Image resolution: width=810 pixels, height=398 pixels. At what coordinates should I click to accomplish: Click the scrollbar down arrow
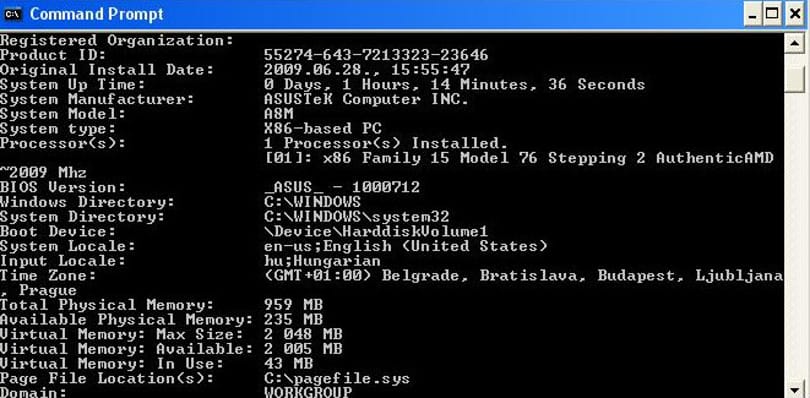pos(793,389)
